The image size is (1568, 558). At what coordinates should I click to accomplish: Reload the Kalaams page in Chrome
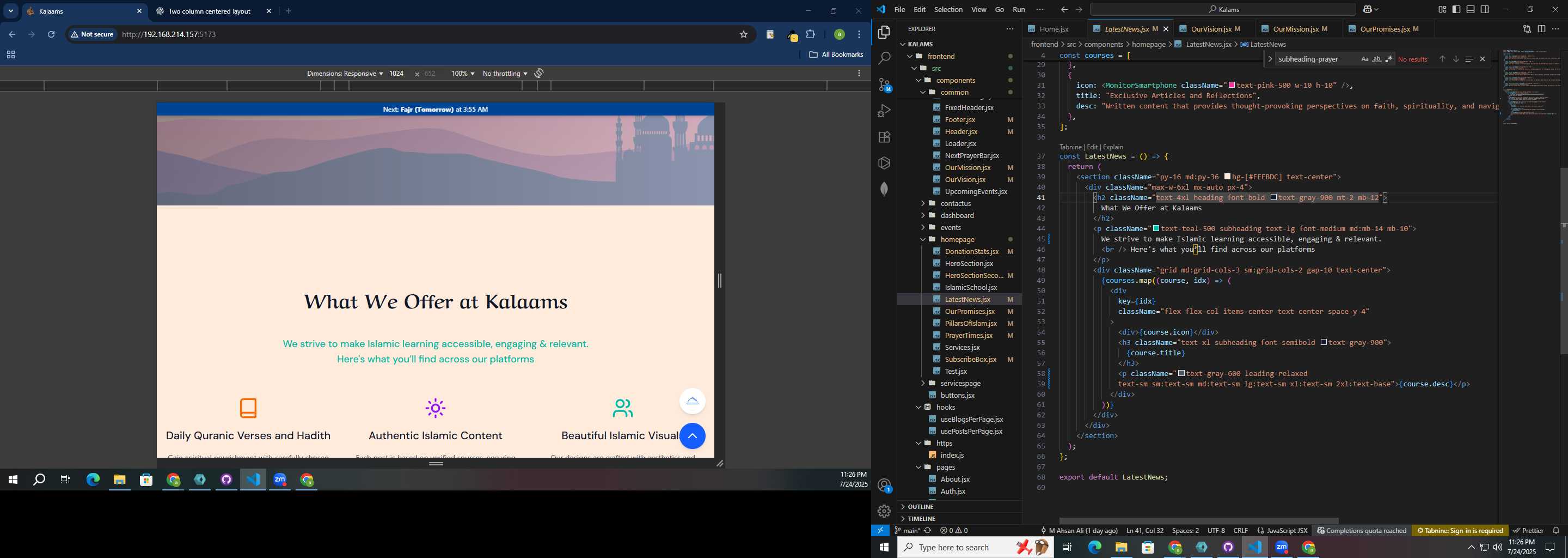(51, 35)
